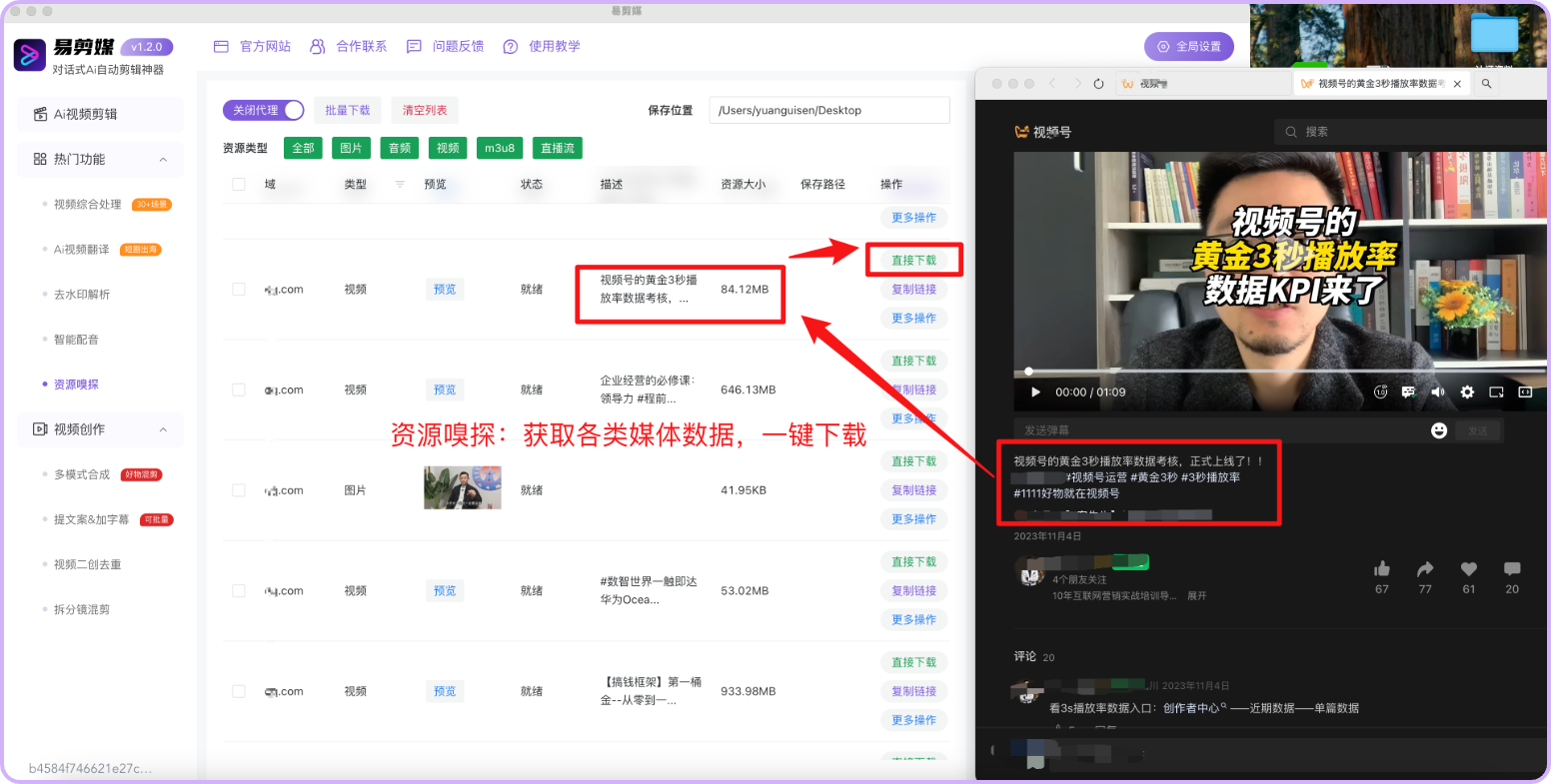Mute the video with the volume icon
The image size is (1551, 784).
[1438, 392]
